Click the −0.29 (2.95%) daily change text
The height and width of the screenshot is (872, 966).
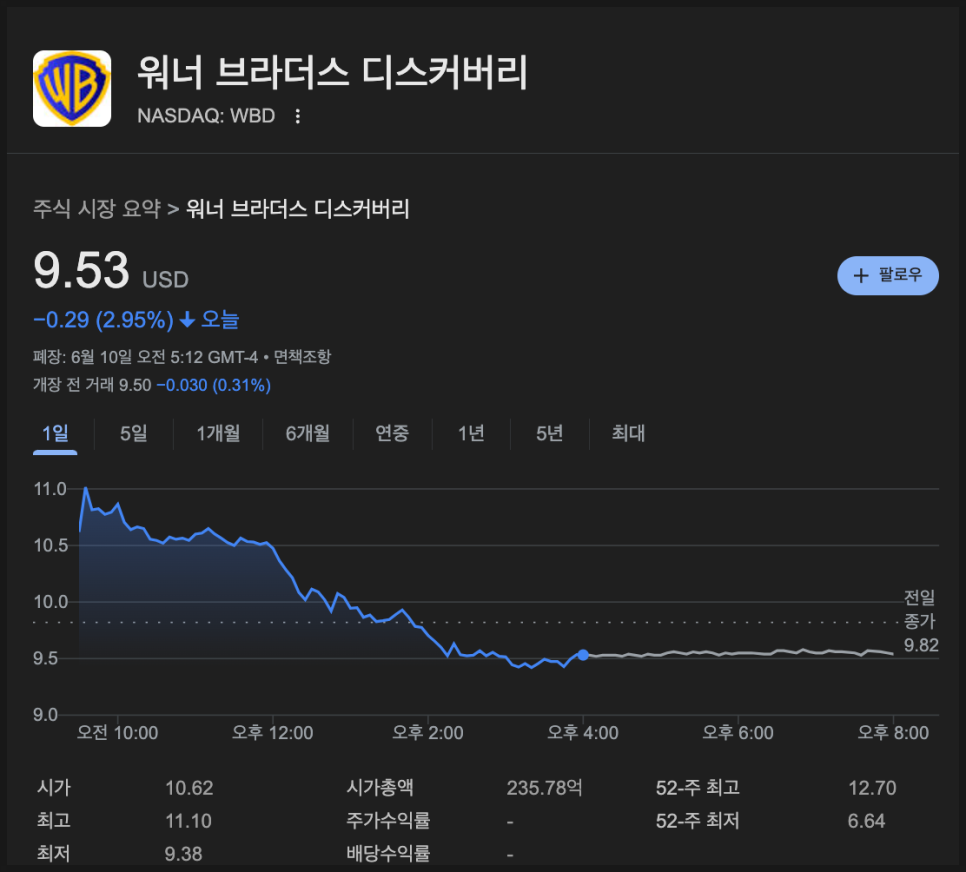(104, 320)
